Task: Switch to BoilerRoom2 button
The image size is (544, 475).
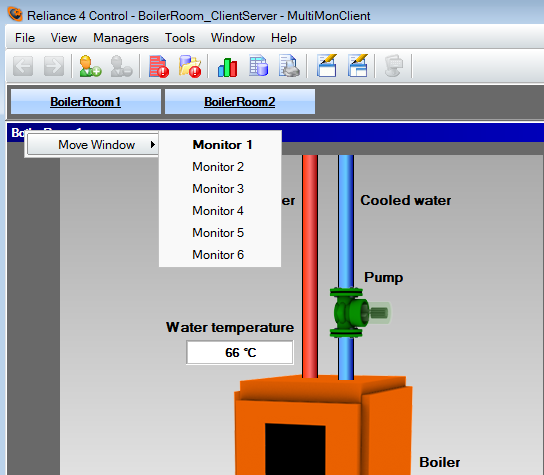Action: tap(240, 102)
